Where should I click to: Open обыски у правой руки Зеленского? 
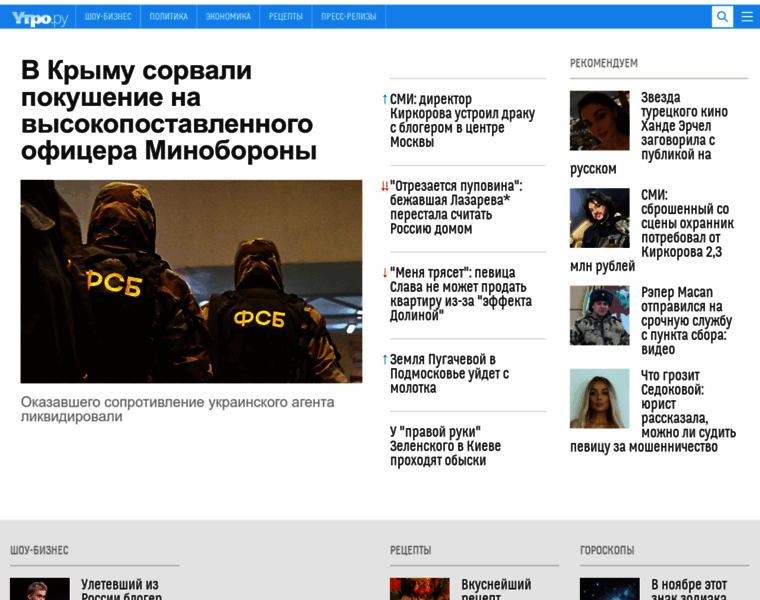tap(445, 446)
